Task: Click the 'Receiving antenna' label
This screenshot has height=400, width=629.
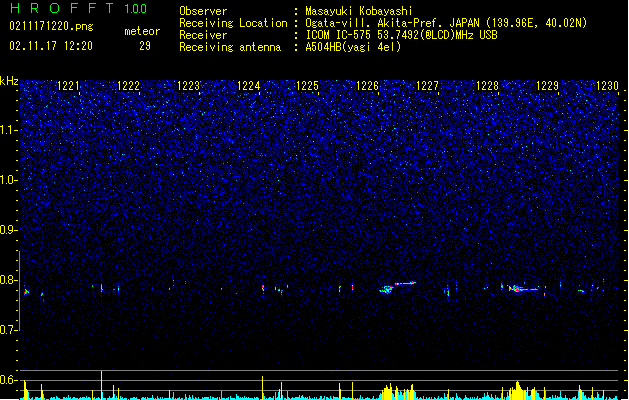Action: (230, 47)
